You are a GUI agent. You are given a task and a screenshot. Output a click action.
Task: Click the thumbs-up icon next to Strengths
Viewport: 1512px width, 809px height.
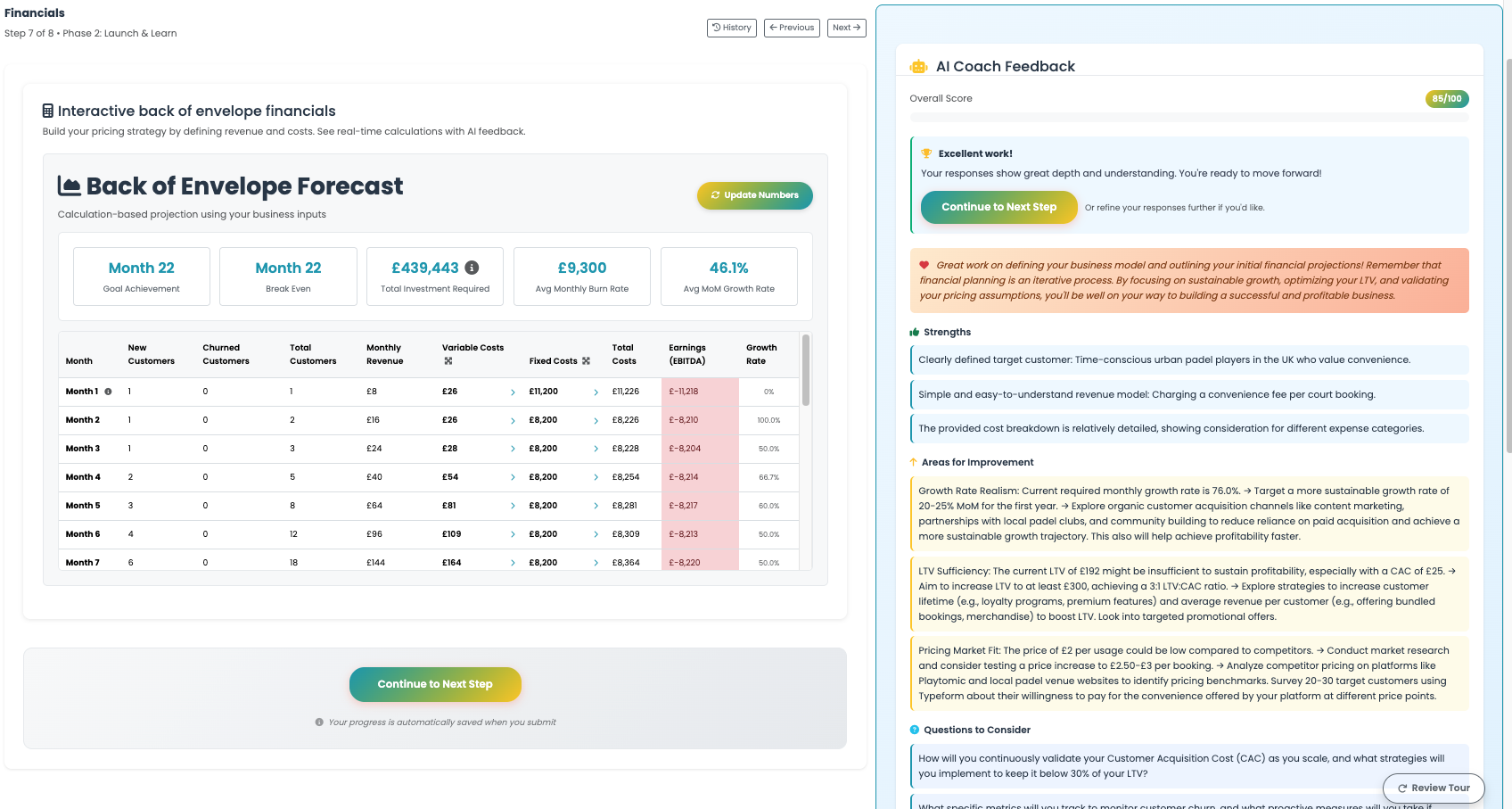pyautogui.click(x=913, y=332)
